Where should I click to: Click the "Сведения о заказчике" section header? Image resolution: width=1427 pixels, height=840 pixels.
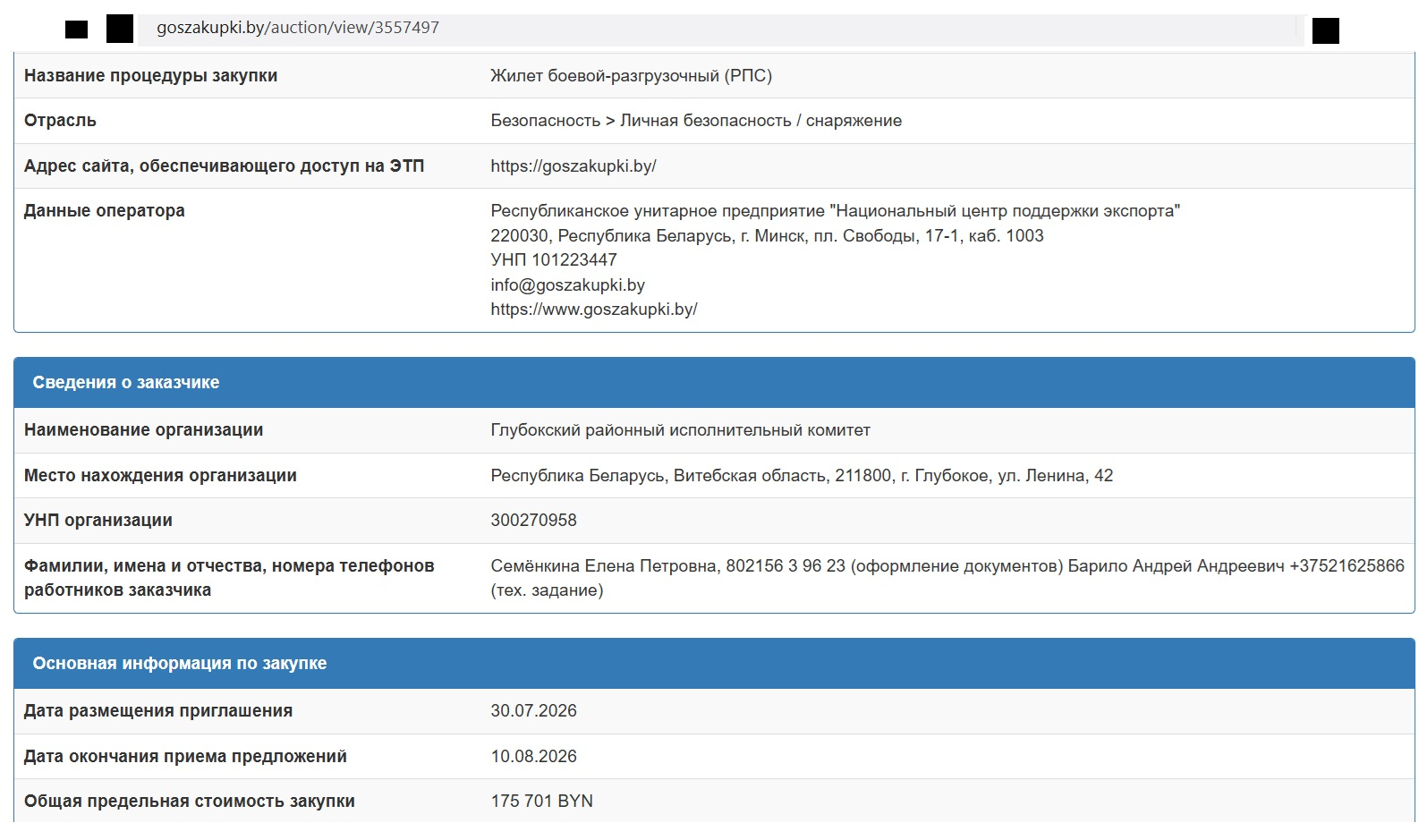714,383
